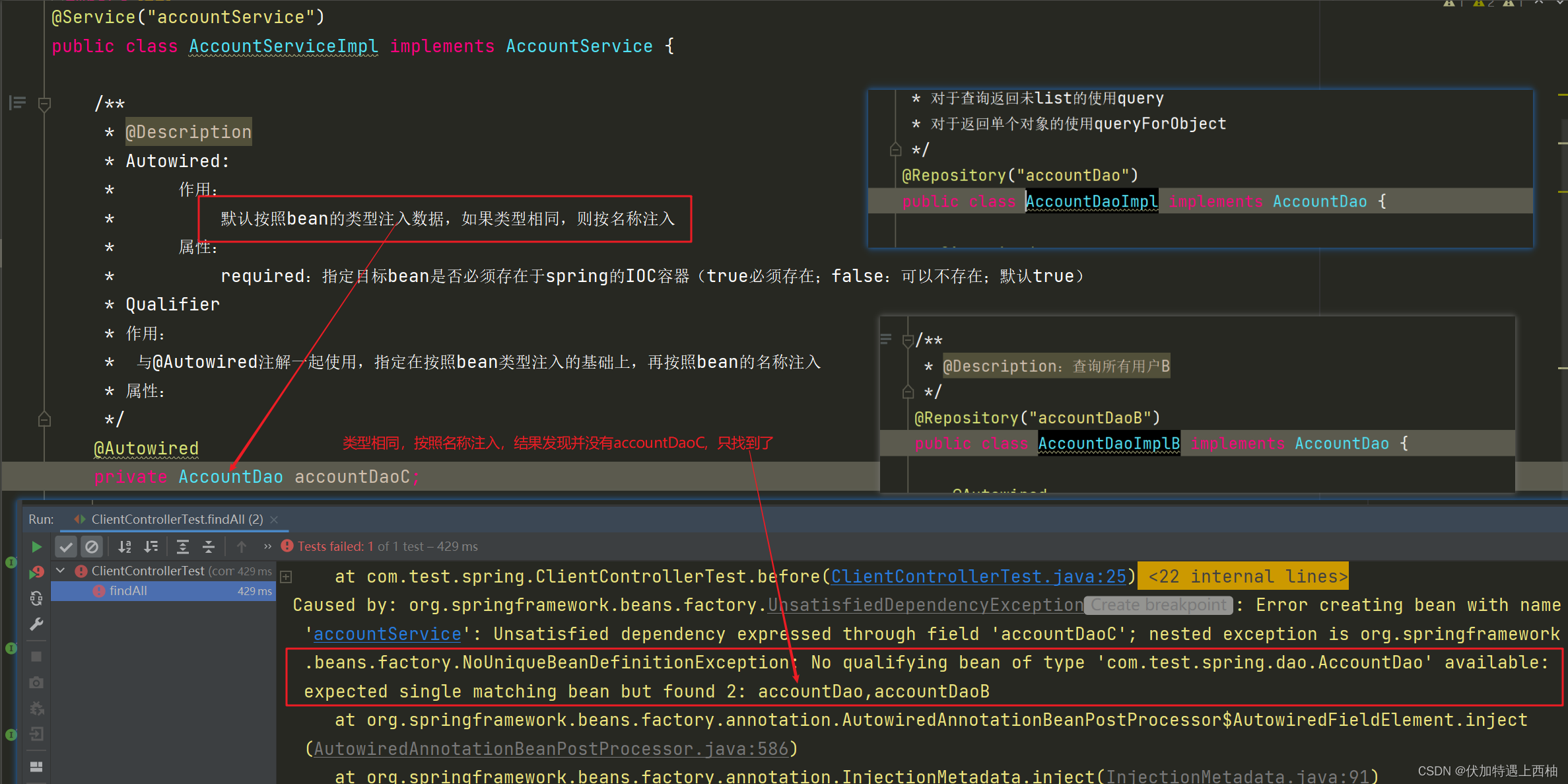Screen dimensions: 1568x784
Task: Click the layout icon at Run sidebar bottom
Action: pos(36,767)
